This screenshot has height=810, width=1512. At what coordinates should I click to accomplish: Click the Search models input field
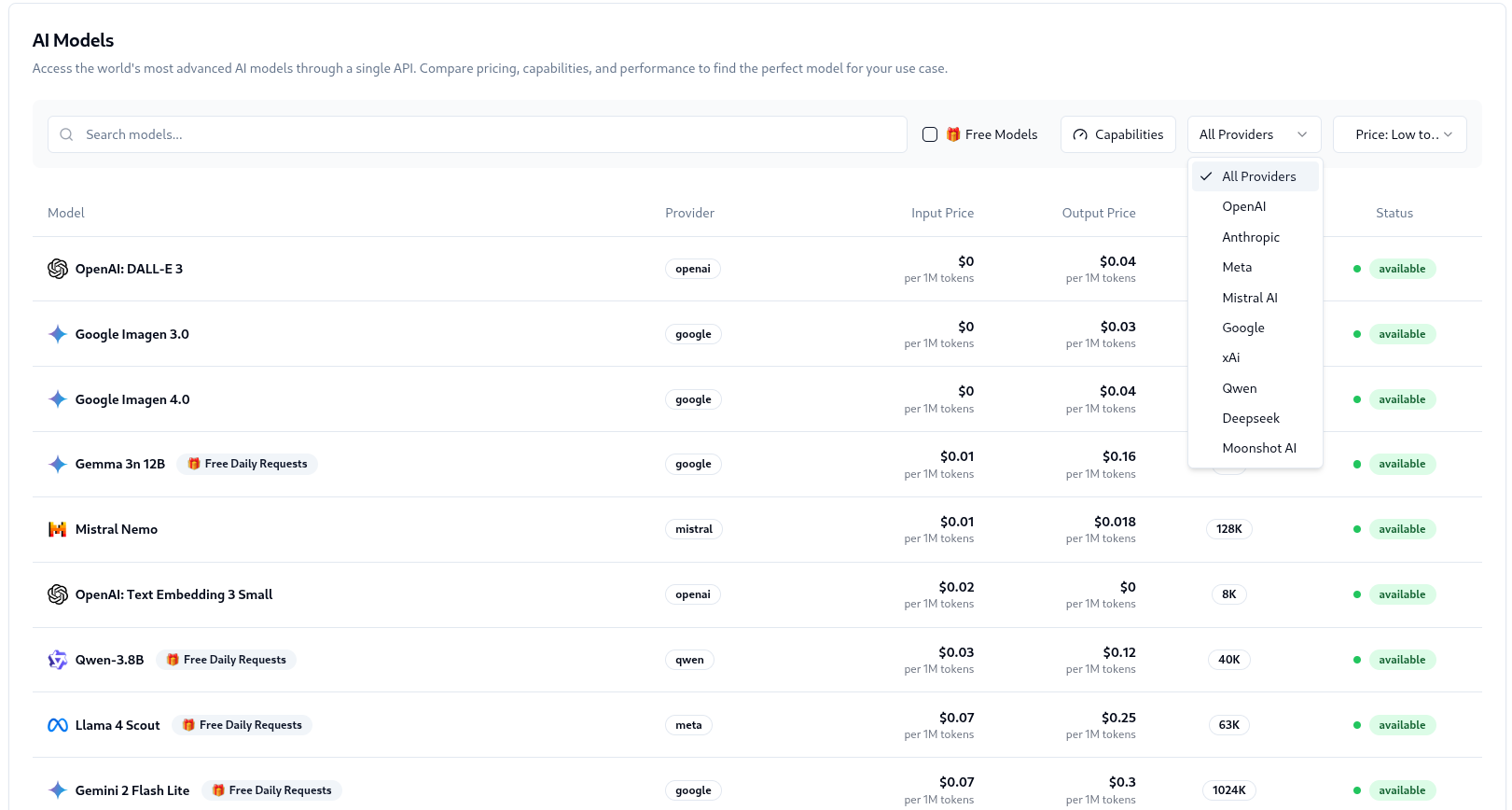click(477, 134)
